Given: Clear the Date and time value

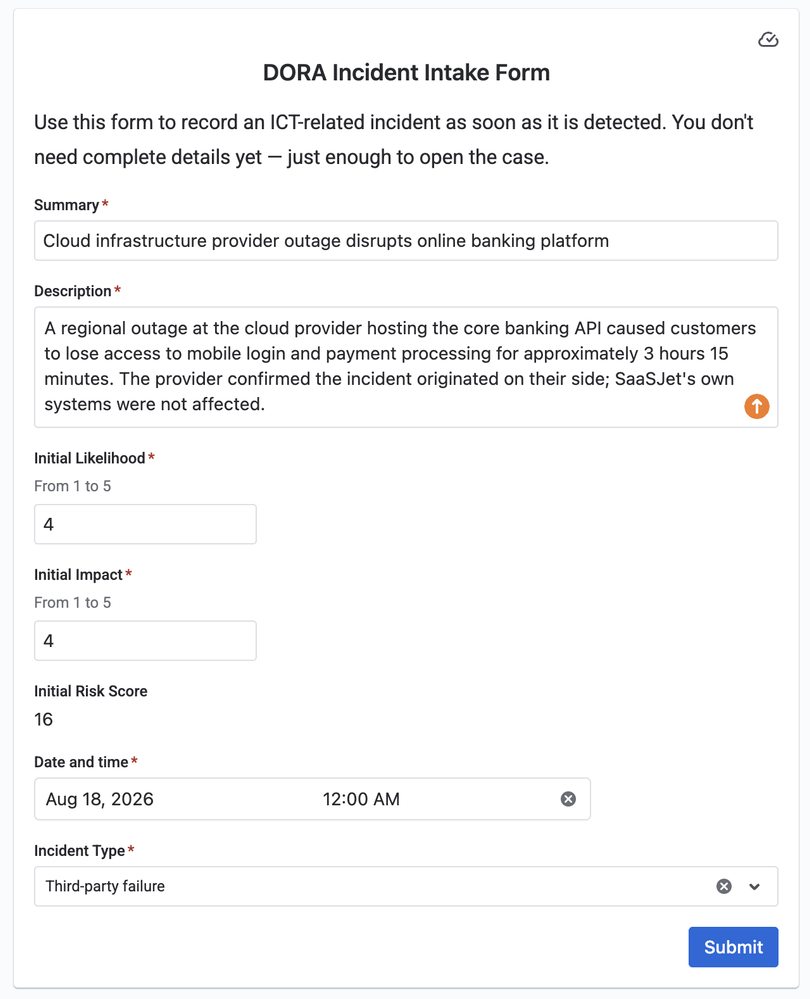Looking at the screenshot, I should pyautogui.click(x=568, y=798).
